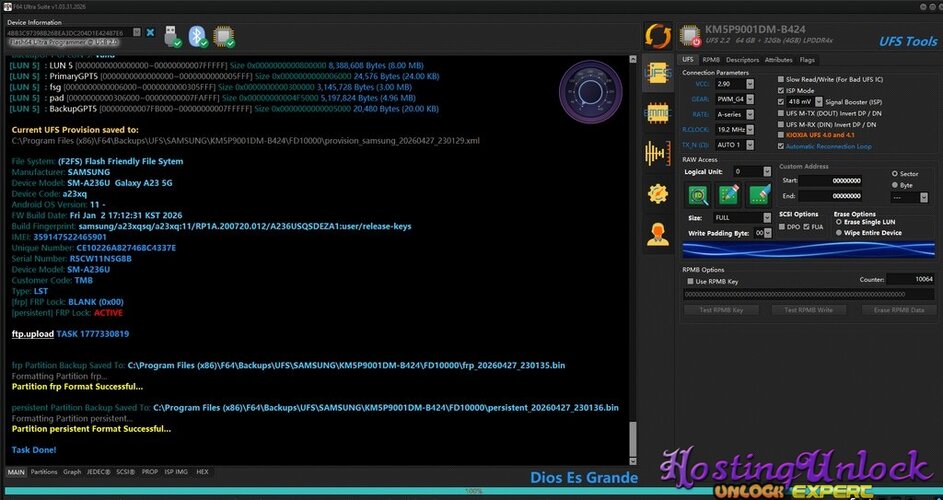Toggle the FUA SCSI option
Image resolution: width=943 pixels, height=500 pixels.
coord(806,227)
